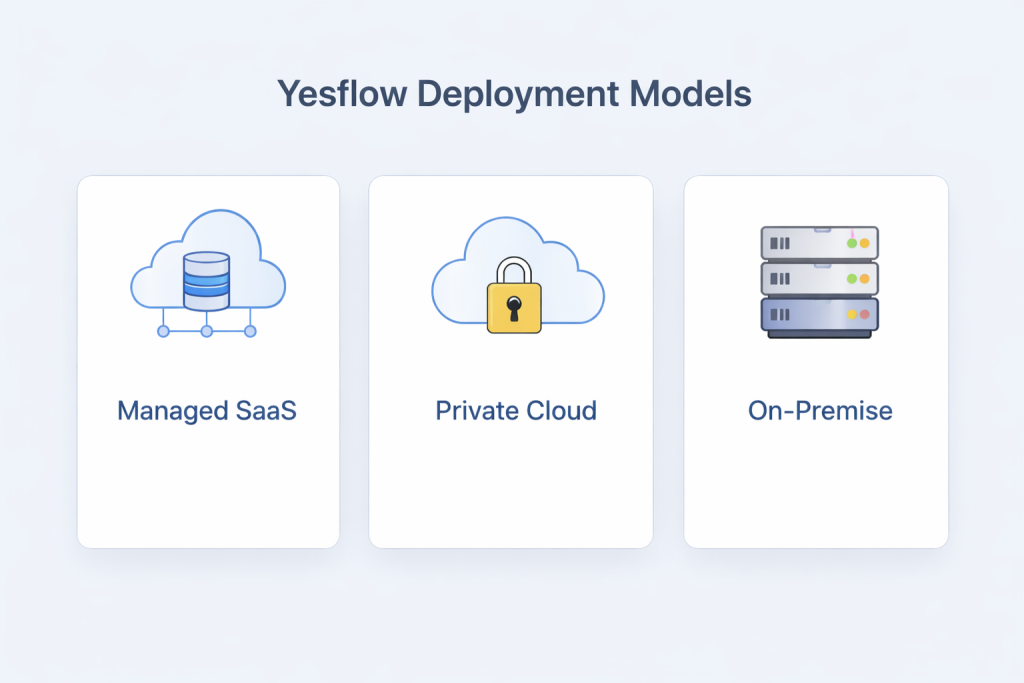Select the bottom blue server unit
This screenshot has height=683, width=1024.
click(819, 314)
